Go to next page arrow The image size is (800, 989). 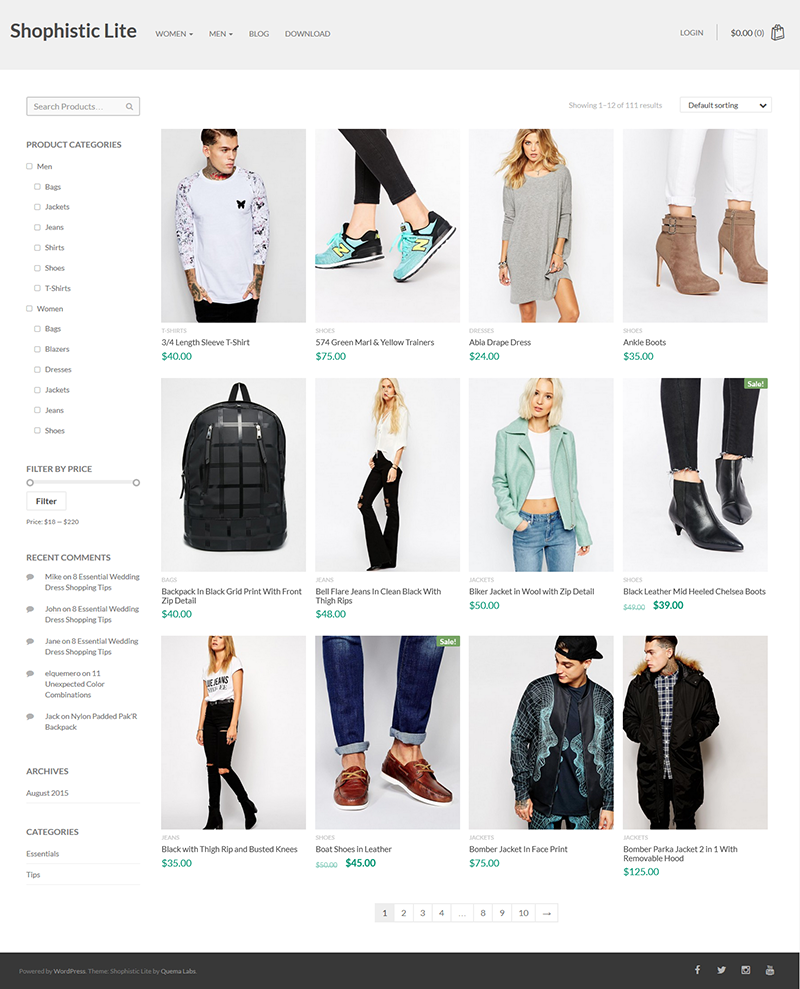point(546,913)
